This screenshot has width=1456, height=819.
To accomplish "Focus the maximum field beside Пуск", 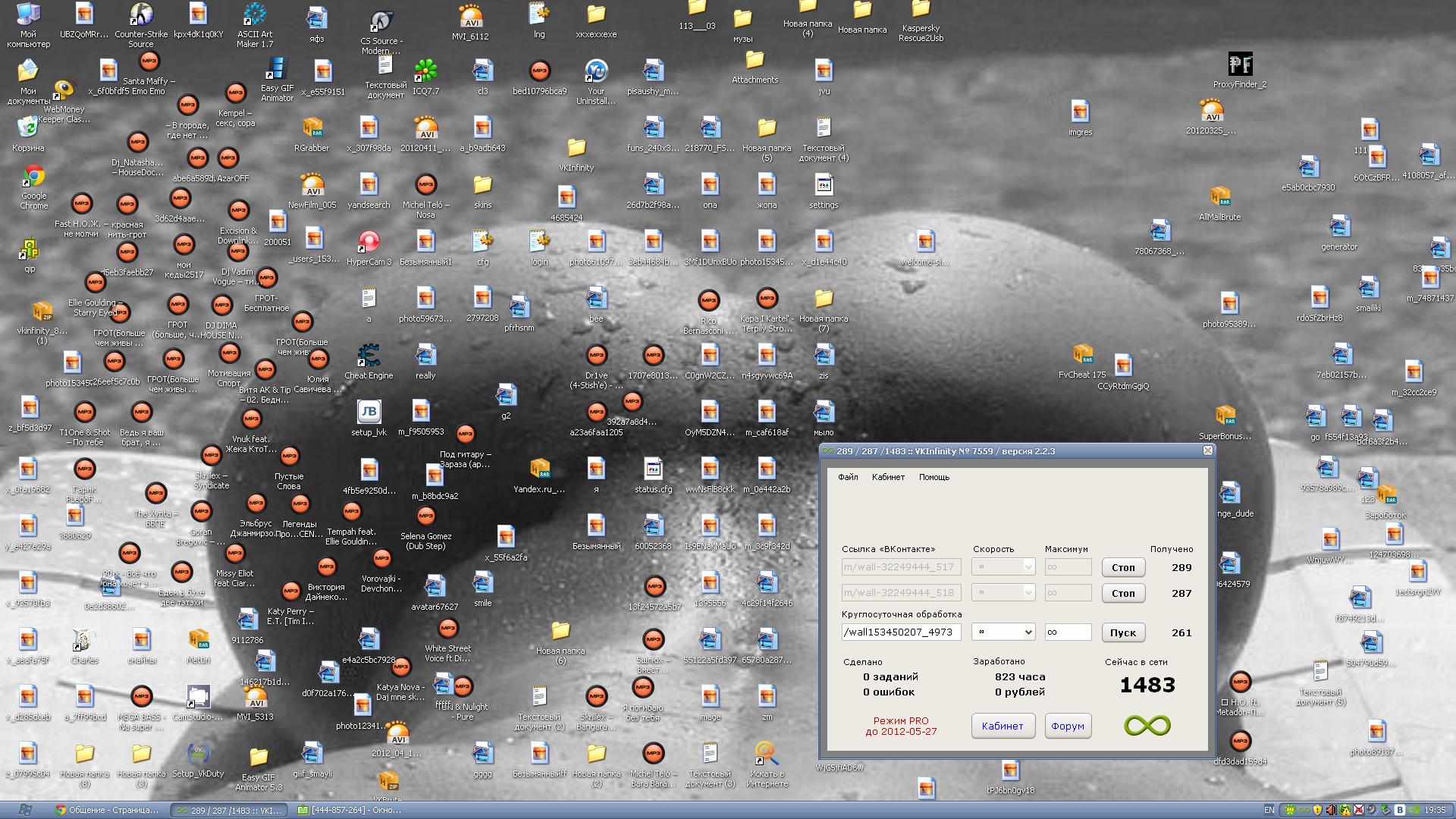I will 1068,632.
